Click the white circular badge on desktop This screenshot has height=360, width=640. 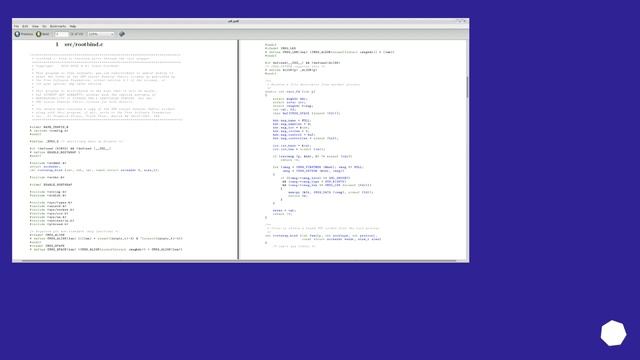613,333
